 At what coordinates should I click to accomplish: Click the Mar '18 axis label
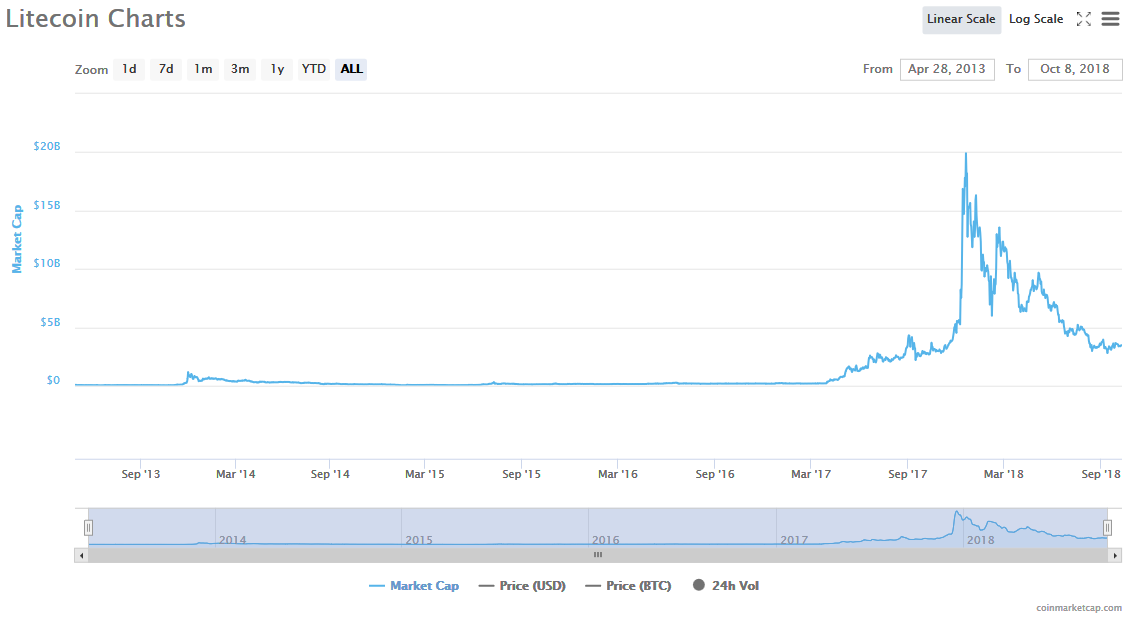[1003, 474]
